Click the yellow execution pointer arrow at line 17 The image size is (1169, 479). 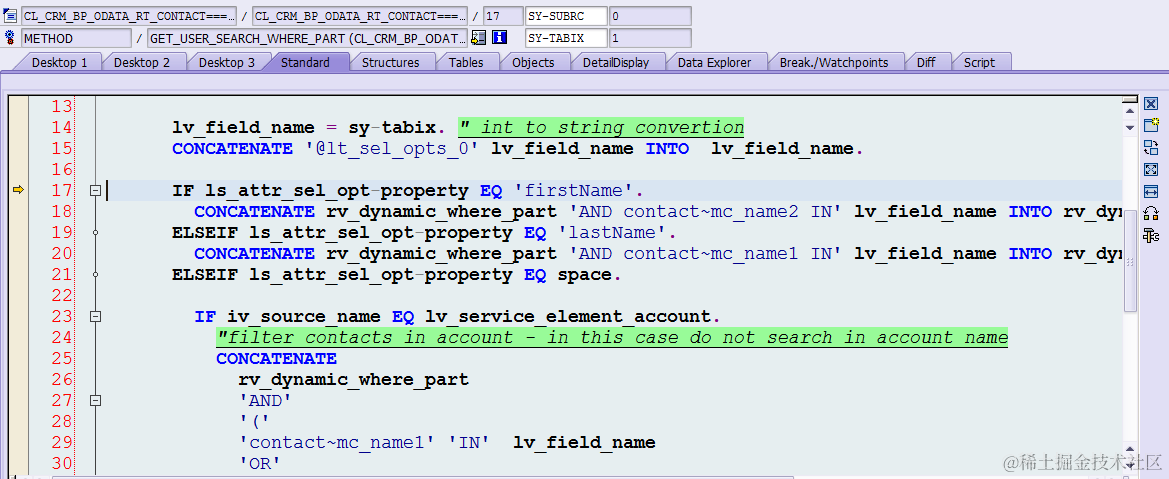tap(19, 191)
